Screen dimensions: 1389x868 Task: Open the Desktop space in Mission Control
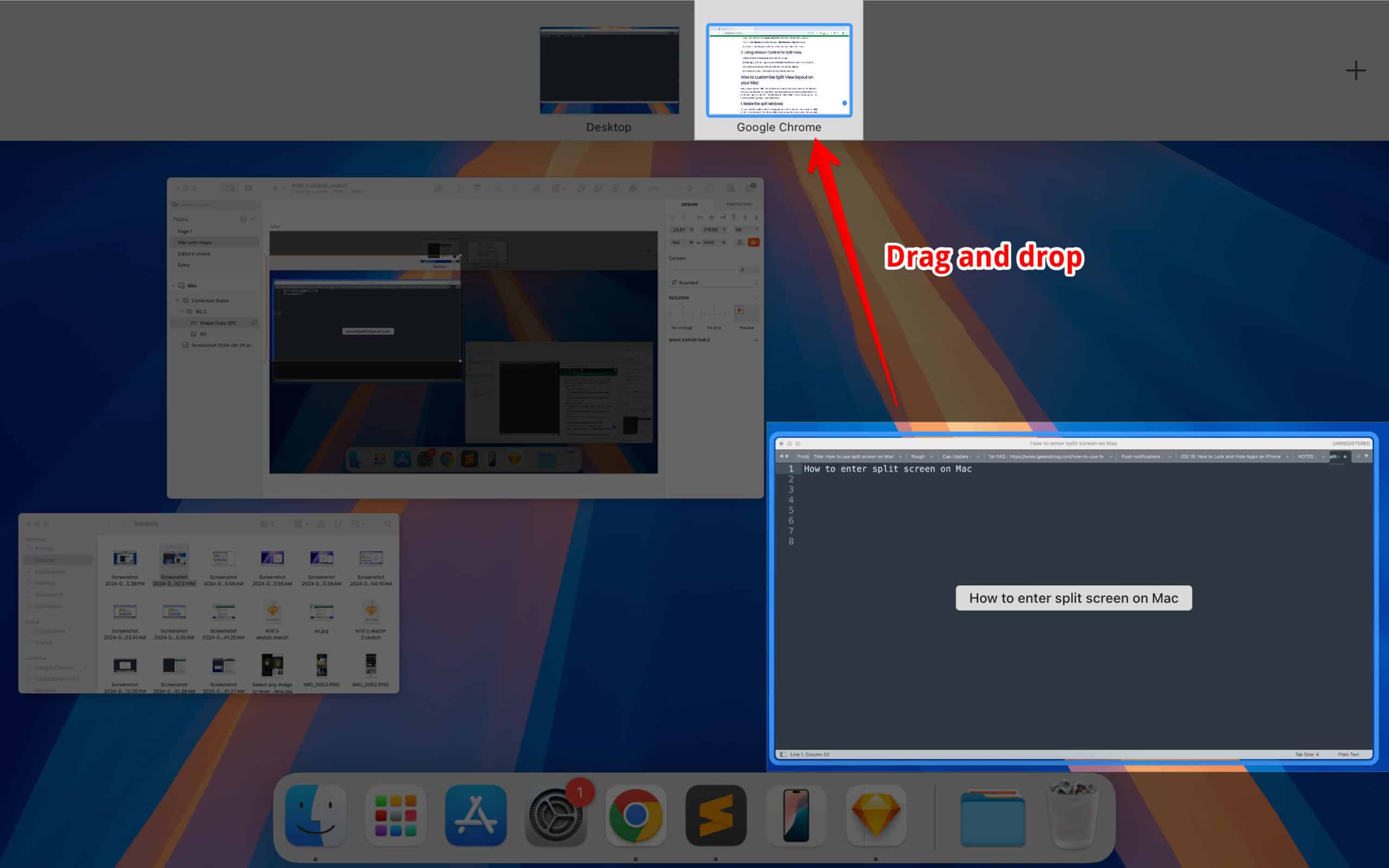[608, 69]
